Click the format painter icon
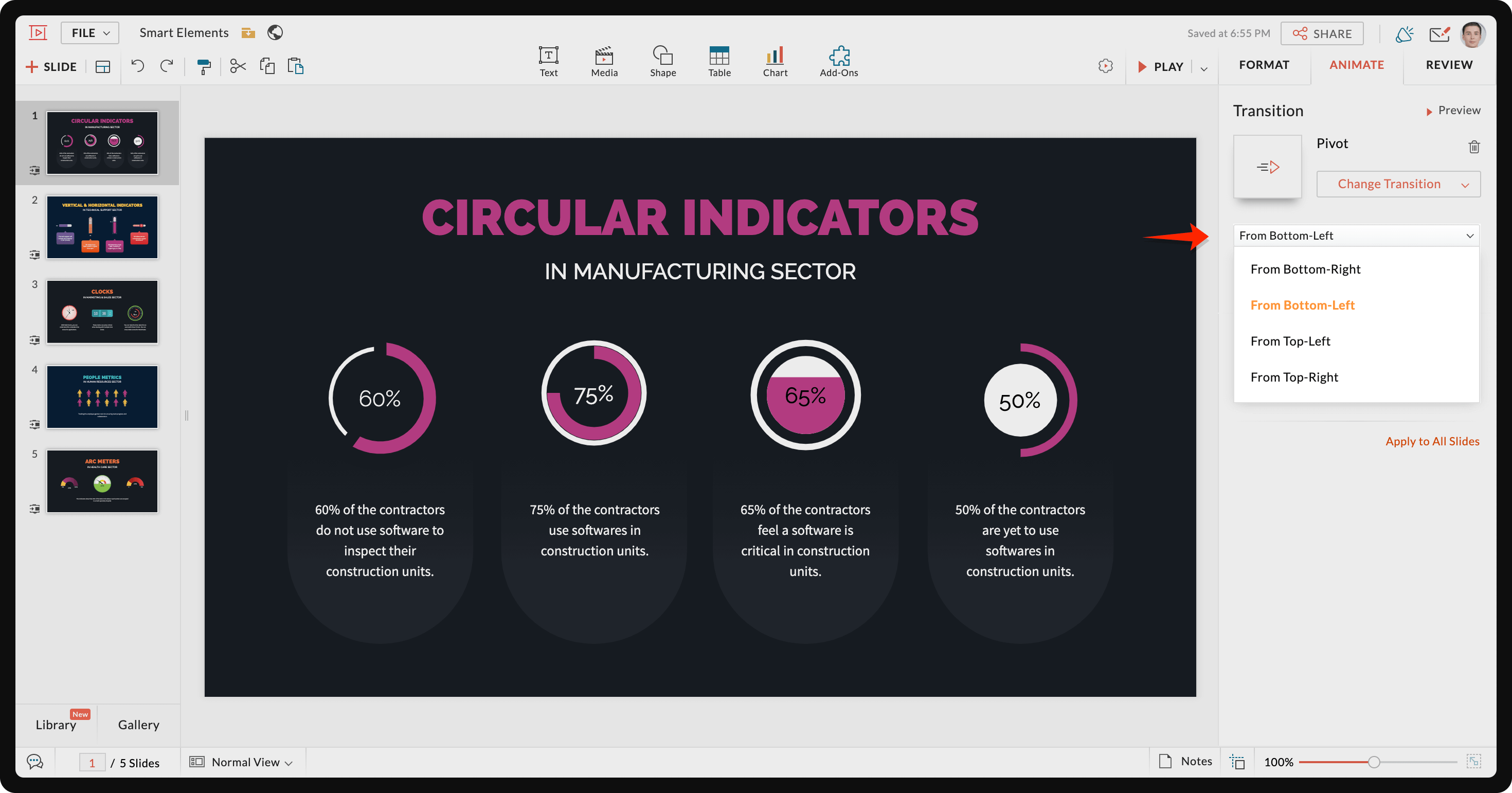The image size is (1512, 793). click(x=204, y=66)
